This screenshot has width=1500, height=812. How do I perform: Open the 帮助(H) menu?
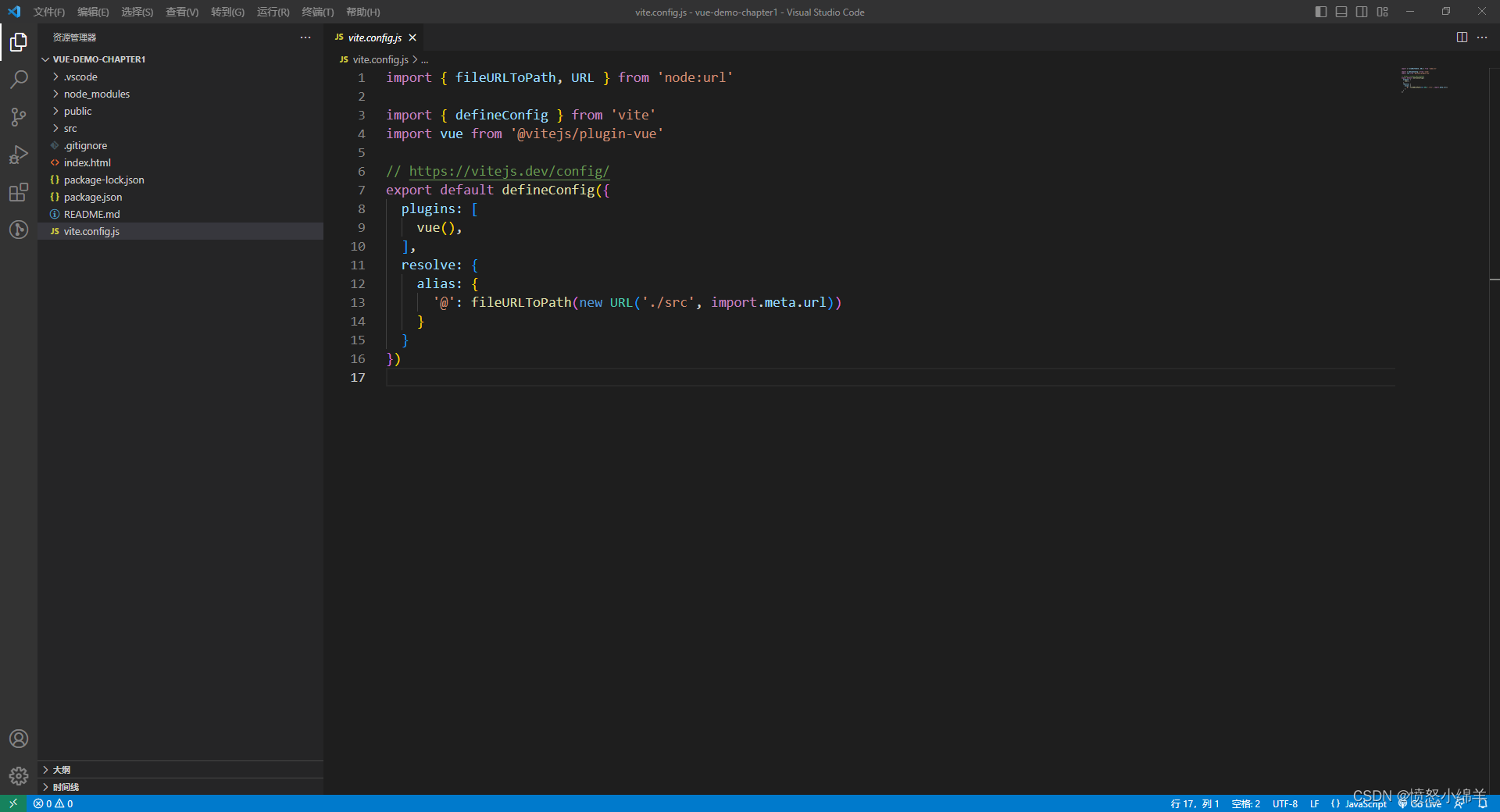[363, 12]
